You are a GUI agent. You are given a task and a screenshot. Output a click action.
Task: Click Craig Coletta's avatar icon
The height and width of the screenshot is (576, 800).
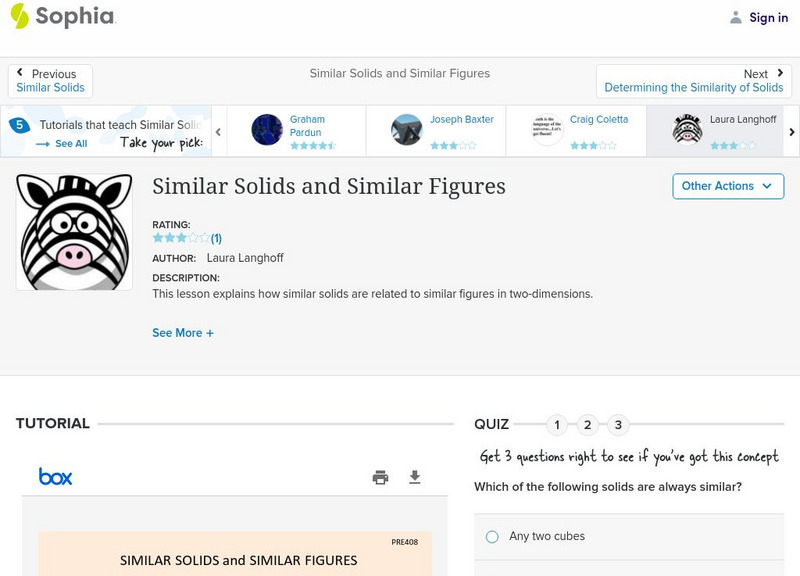tap(547, 130)
